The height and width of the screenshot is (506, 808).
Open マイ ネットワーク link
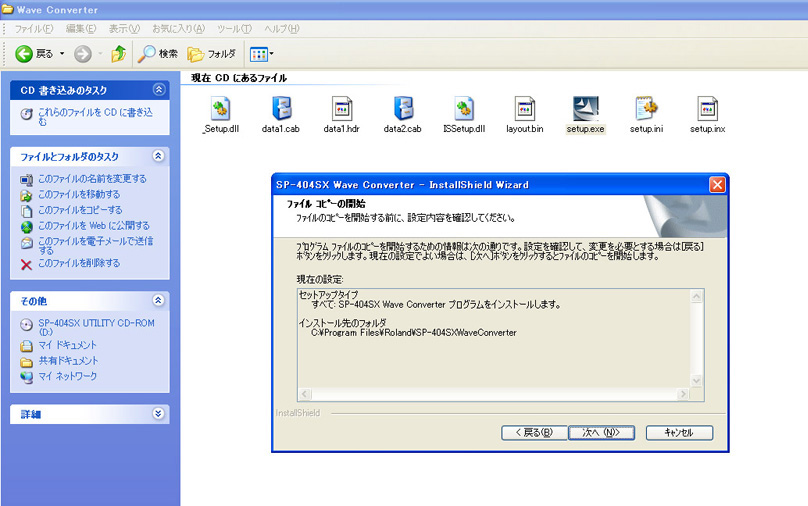[68, 376]
